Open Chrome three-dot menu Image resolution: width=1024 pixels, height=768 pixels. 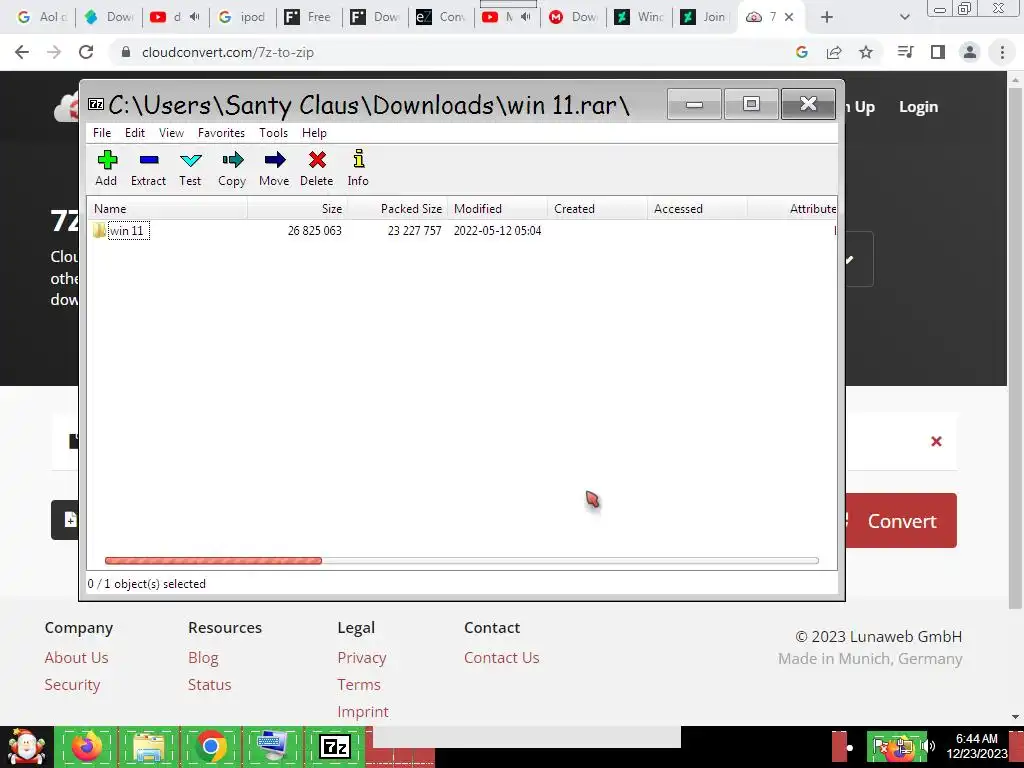coord(1002,52)
